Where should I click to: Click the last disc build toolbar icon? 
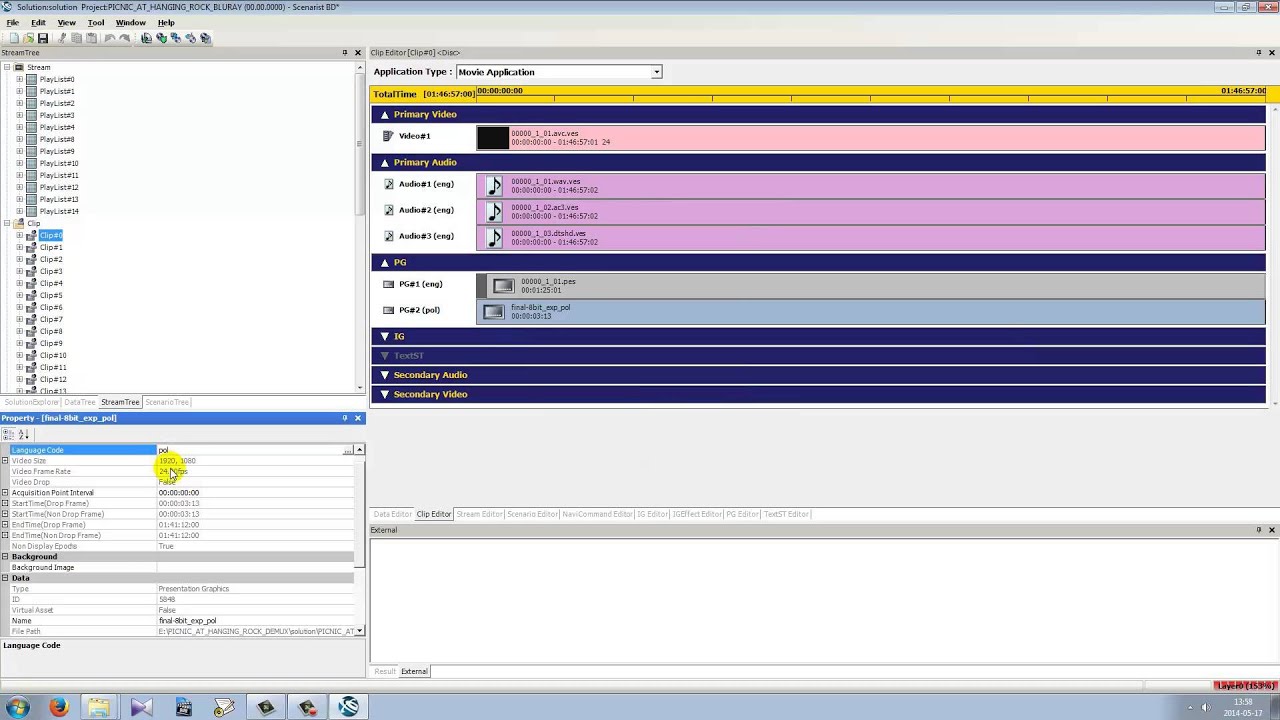point(206,38)
